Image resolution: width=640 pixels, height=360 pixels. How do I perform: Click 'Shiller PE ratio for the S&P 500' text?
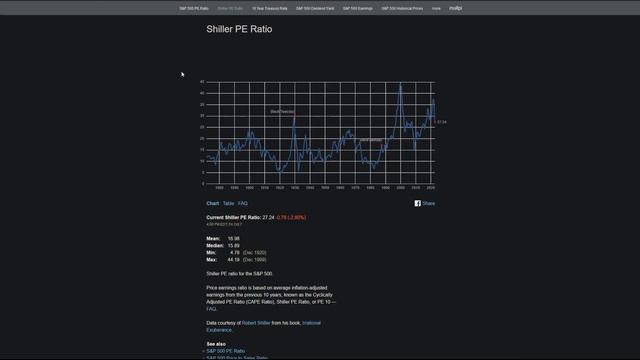tap(239, 274)
